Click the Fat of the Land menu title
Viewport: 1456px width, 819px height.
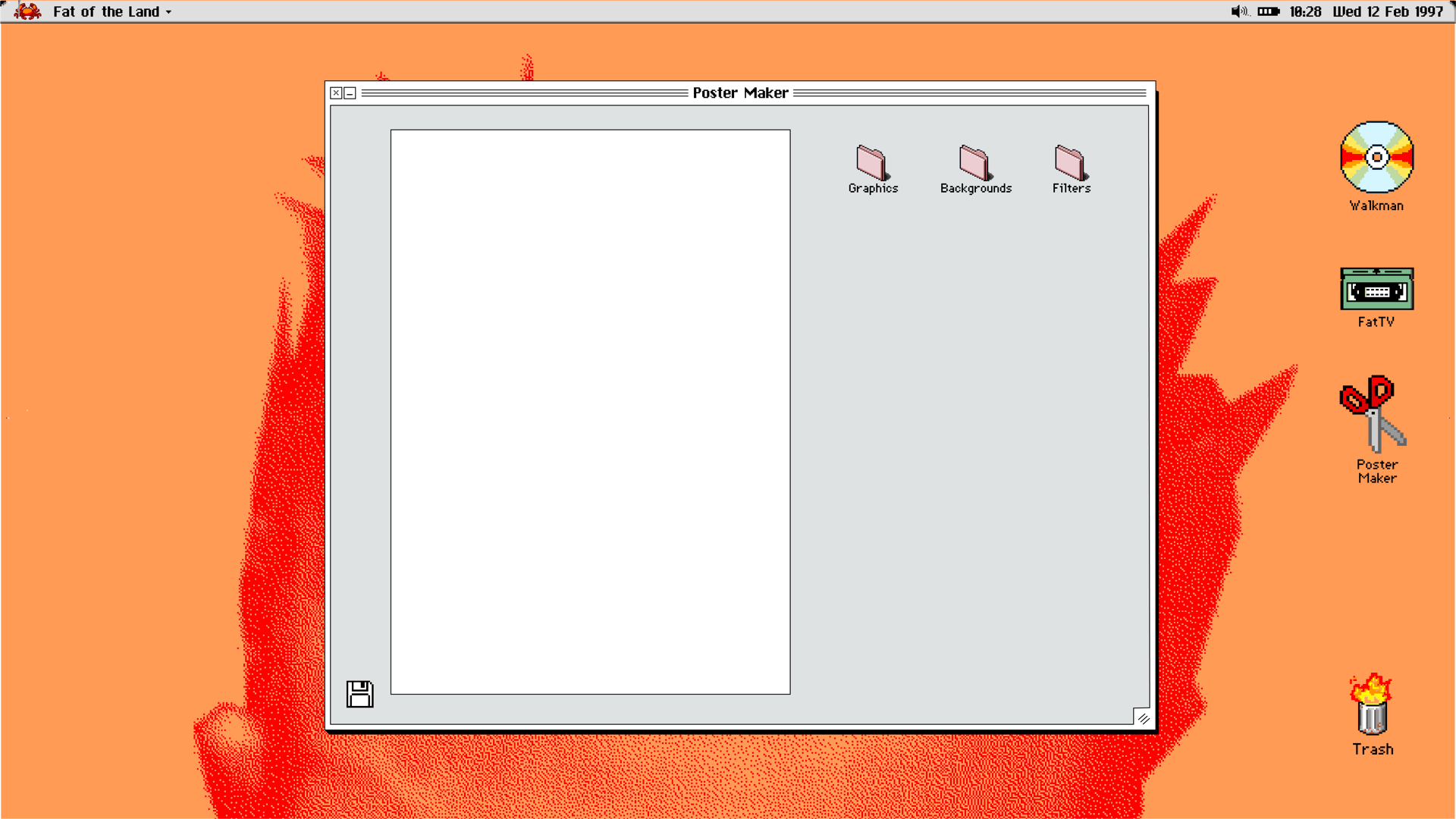[x=106, y=11]
